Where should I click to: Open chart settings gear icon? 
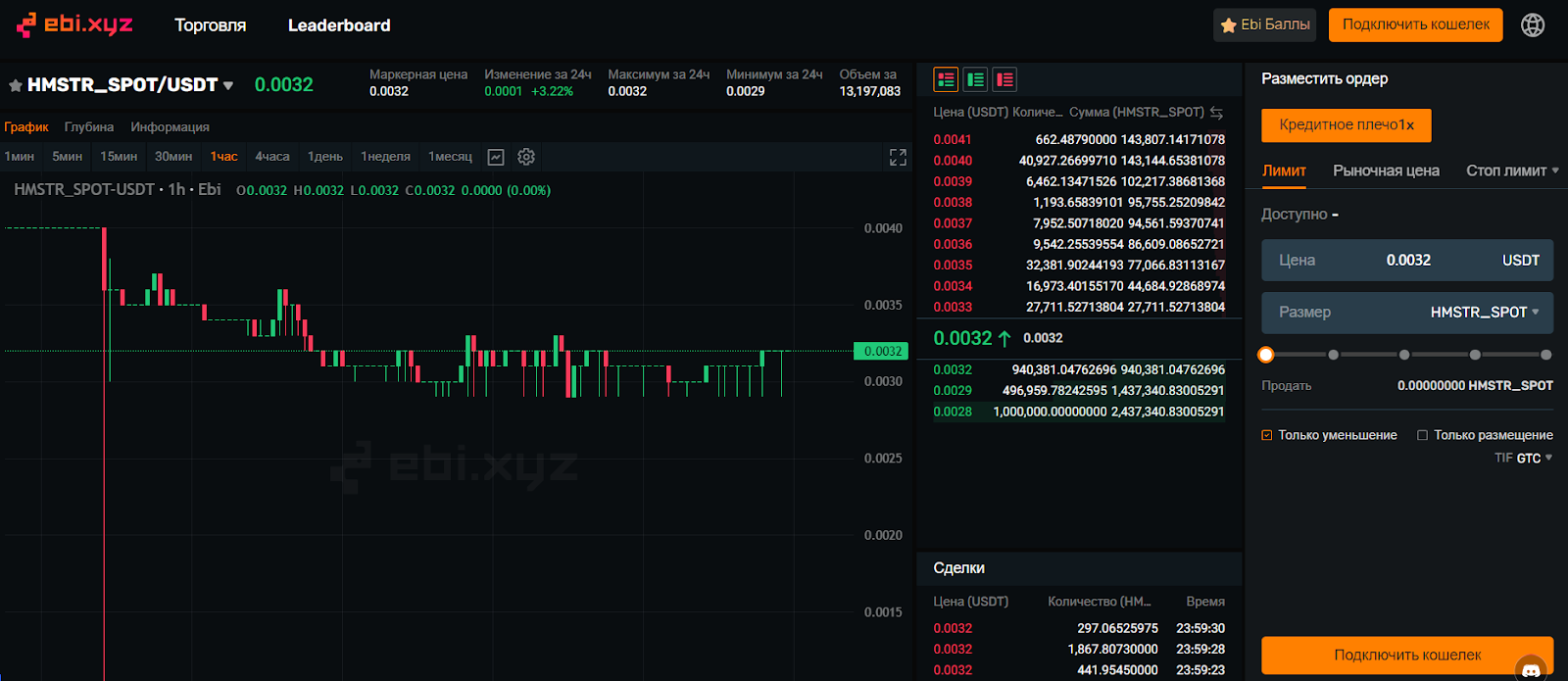point(526,157)
